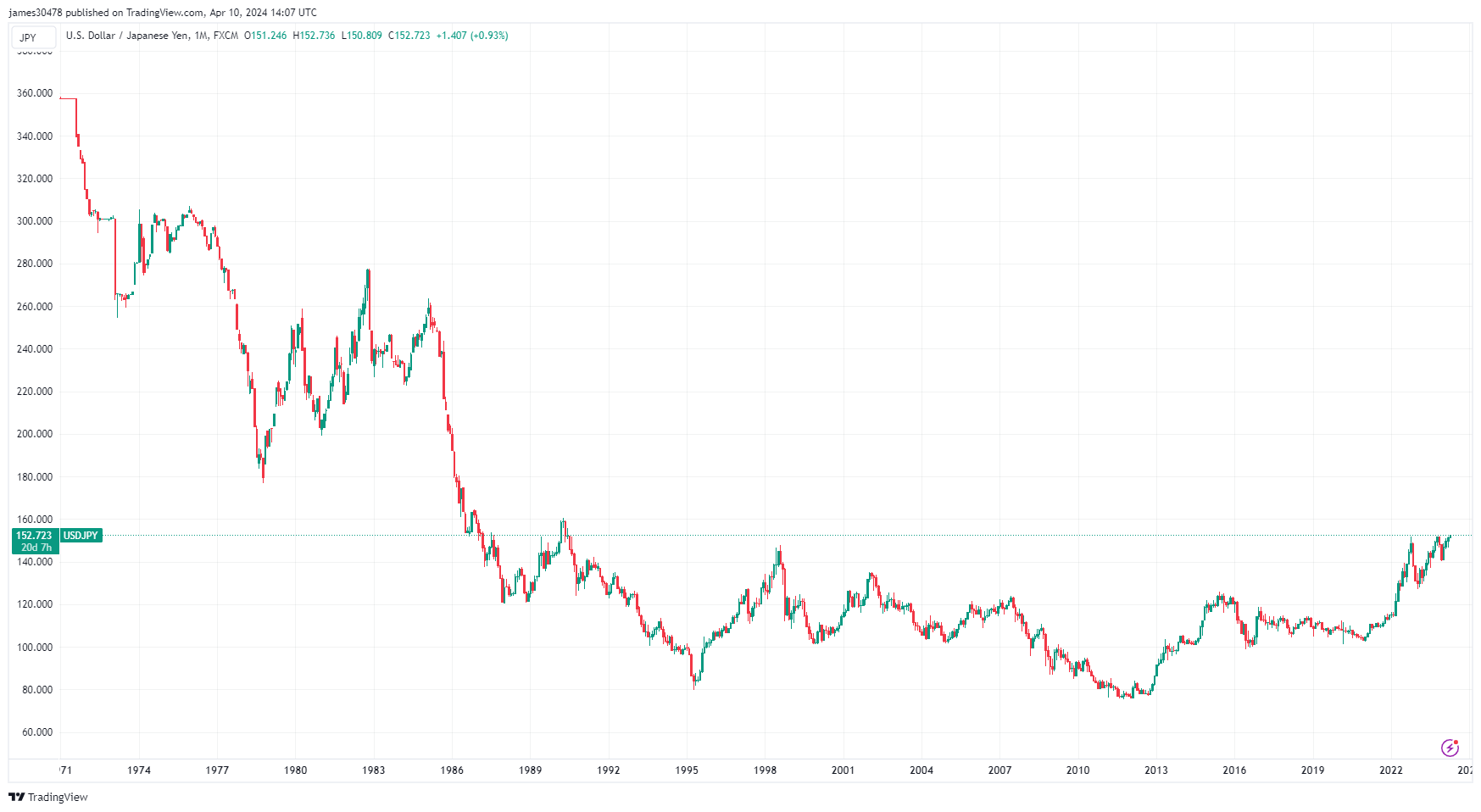Click the 1983 label on time axis
The image size is (1481, 812).
pyautogui.click(x=374, y=770)
